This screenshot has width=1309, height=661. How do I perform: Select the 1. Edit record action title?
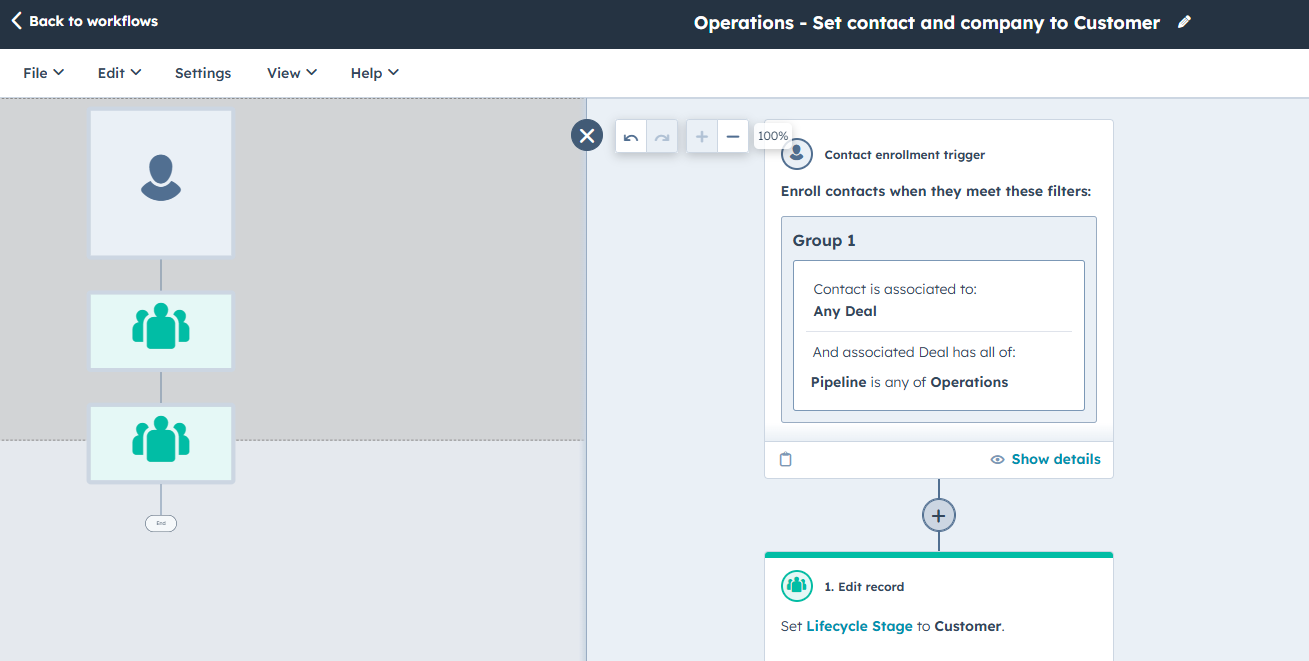(x=864, y=587)
